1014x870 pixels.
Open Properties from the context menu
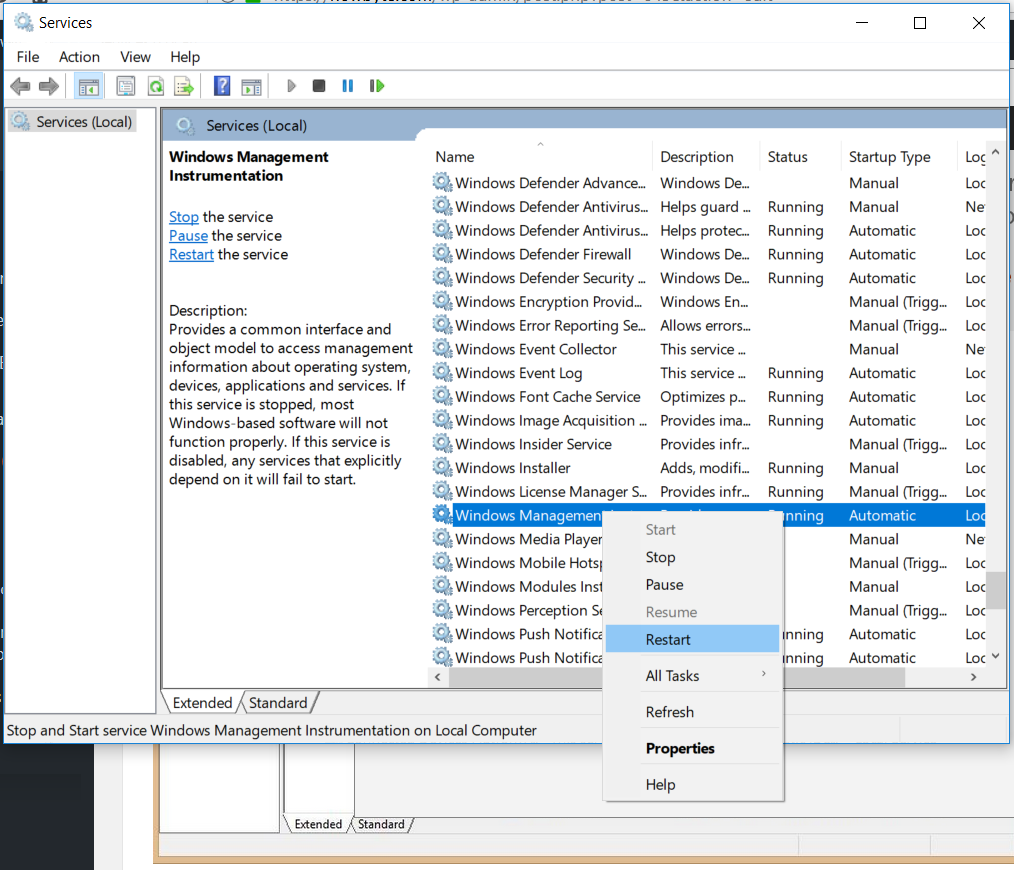pos(692,748)
